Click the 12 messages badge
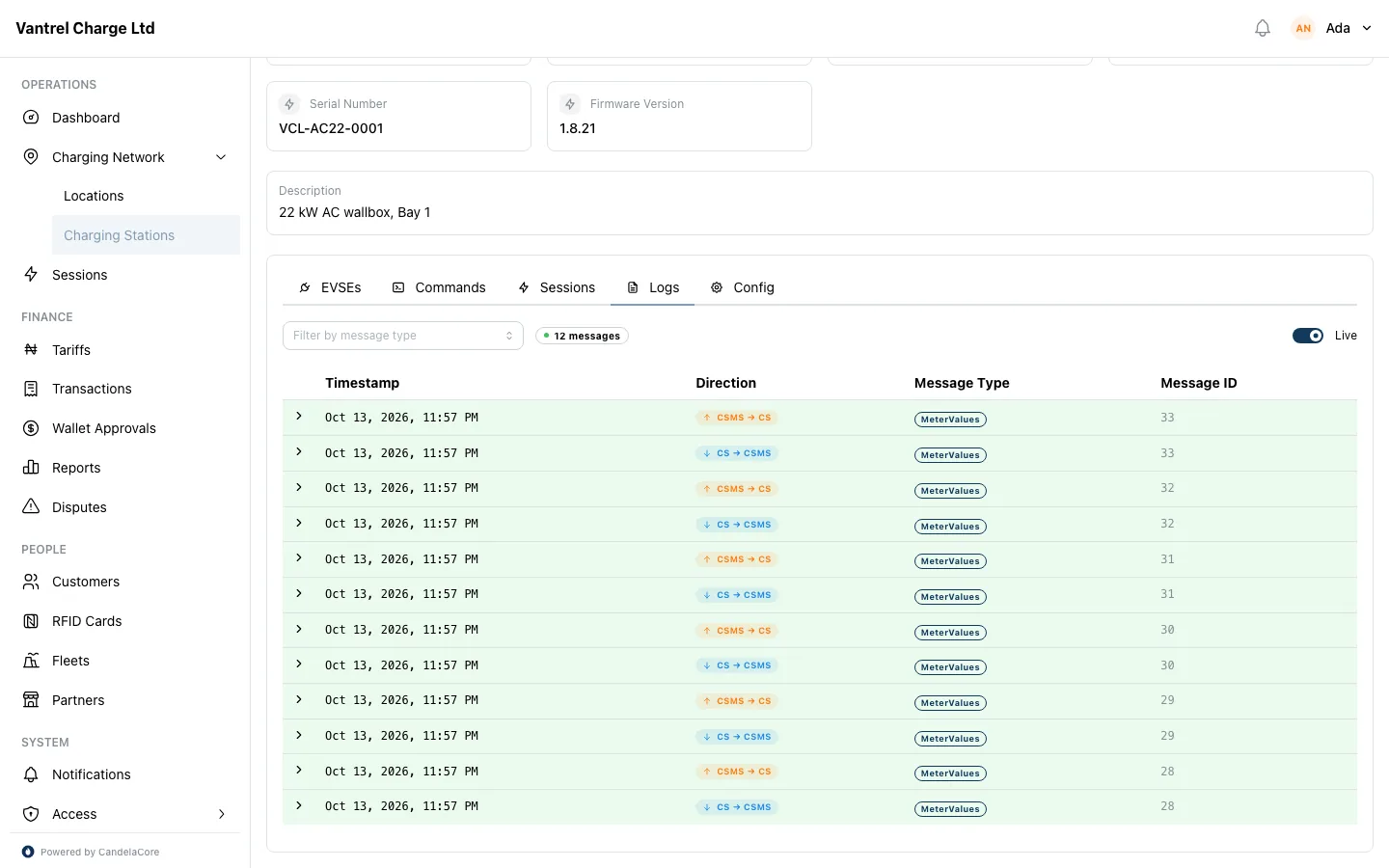This screenshot has width=1389, height=868. pos(582,336)
